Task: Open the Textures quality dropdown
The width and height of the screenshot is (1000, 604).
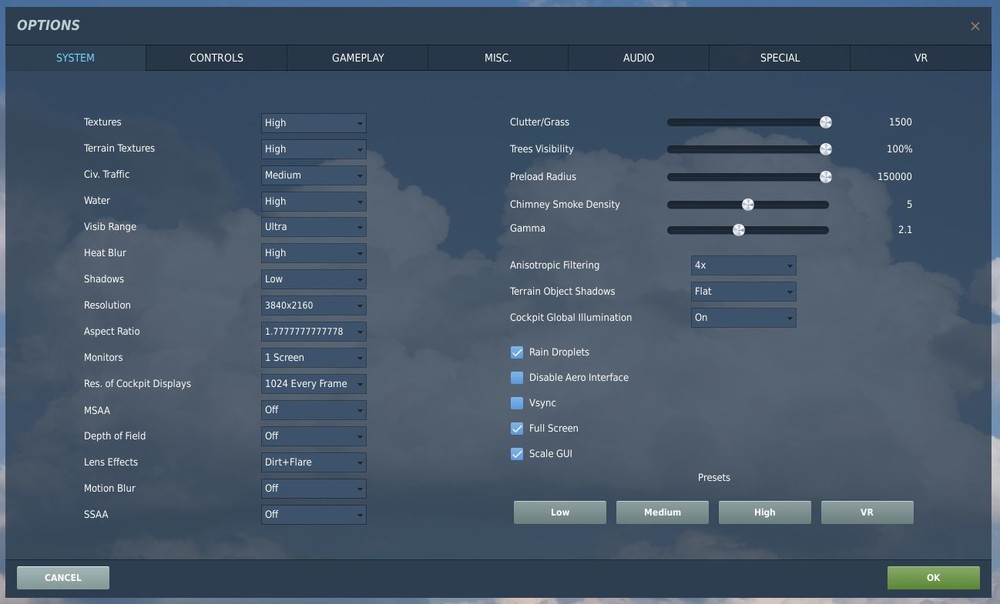Action: click(x=313, y=122)
